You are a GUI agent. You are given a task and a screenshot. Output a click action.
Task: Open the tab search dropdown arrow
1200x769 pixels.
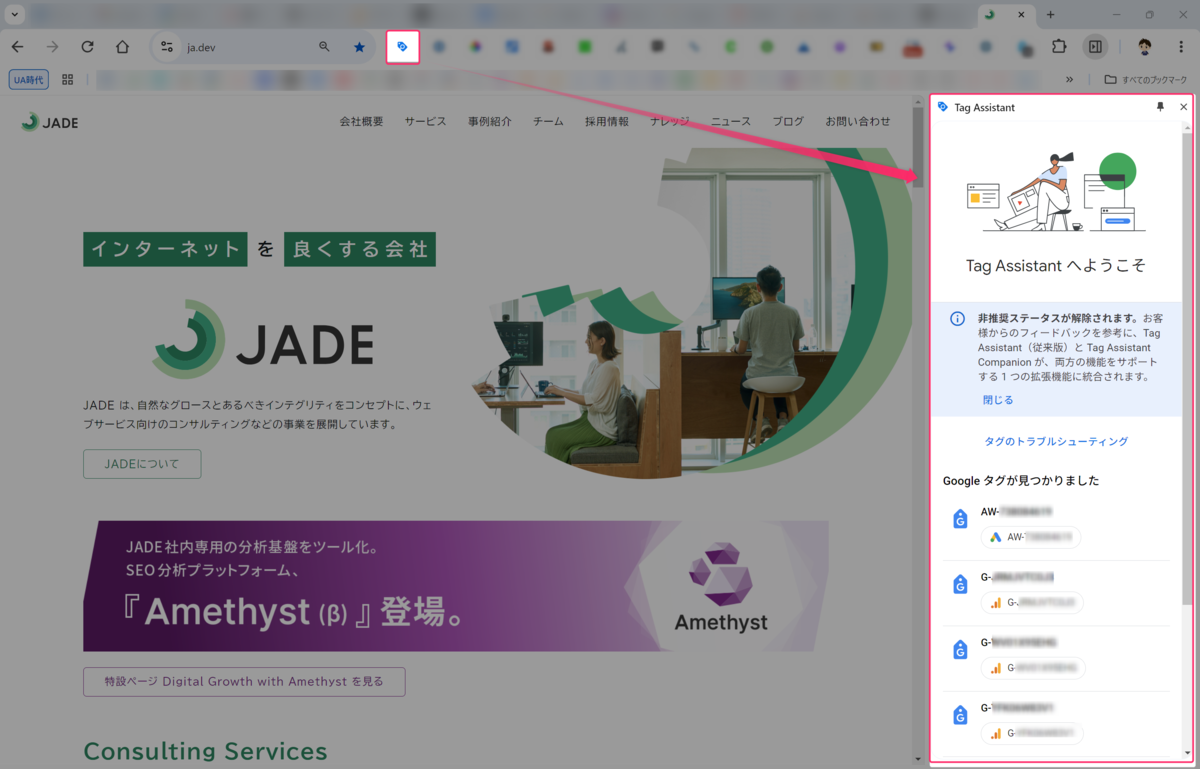(x=15, y=15)
